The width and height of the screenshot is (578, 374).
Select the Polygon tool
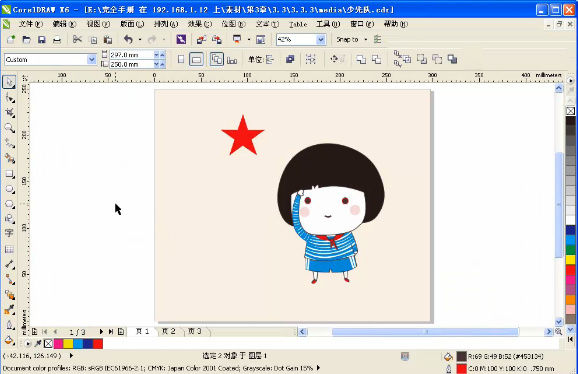coord(10,204)
